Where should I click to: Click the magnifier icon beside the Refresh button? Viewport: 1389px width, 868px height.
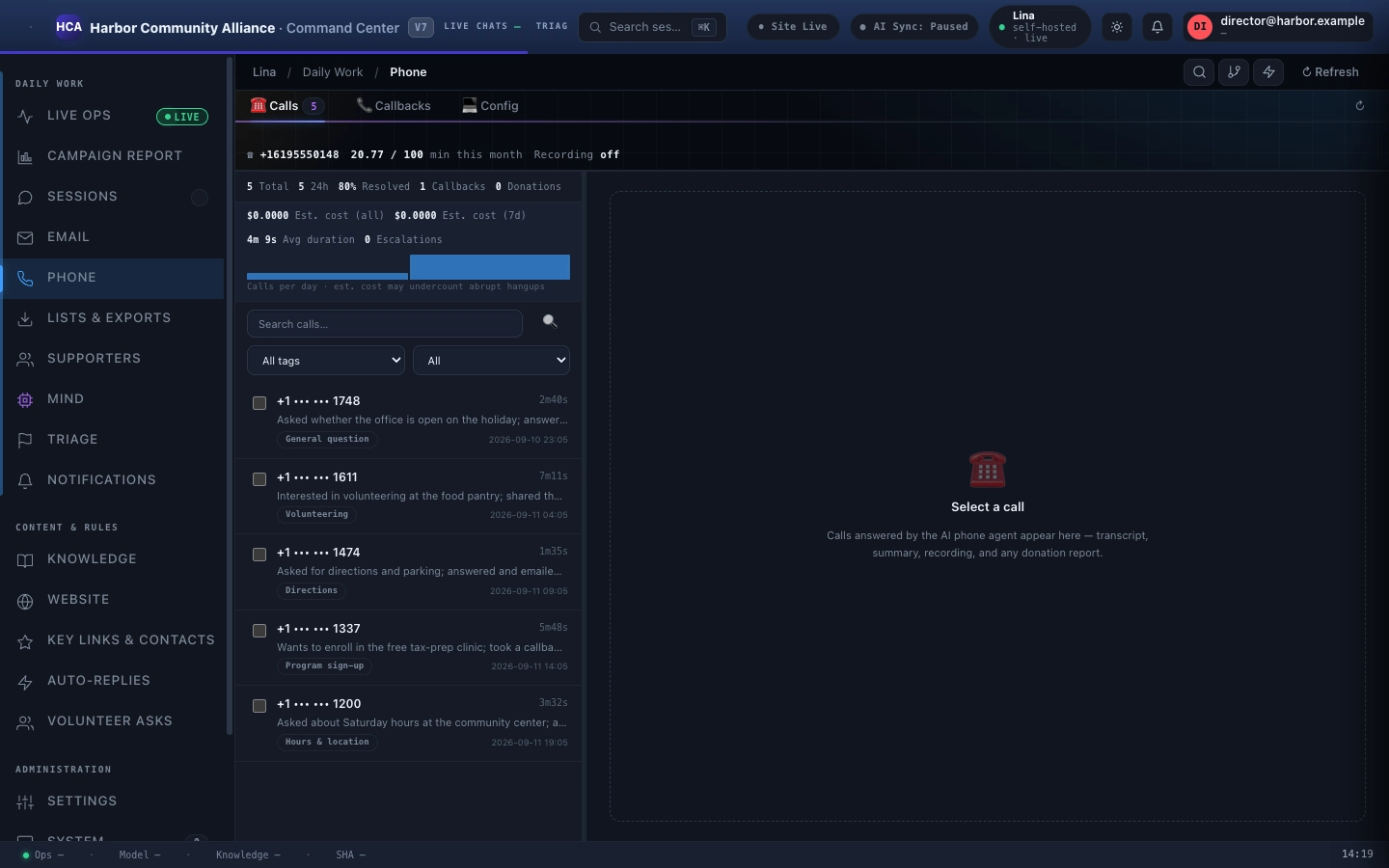click(x=1199, y=71)
